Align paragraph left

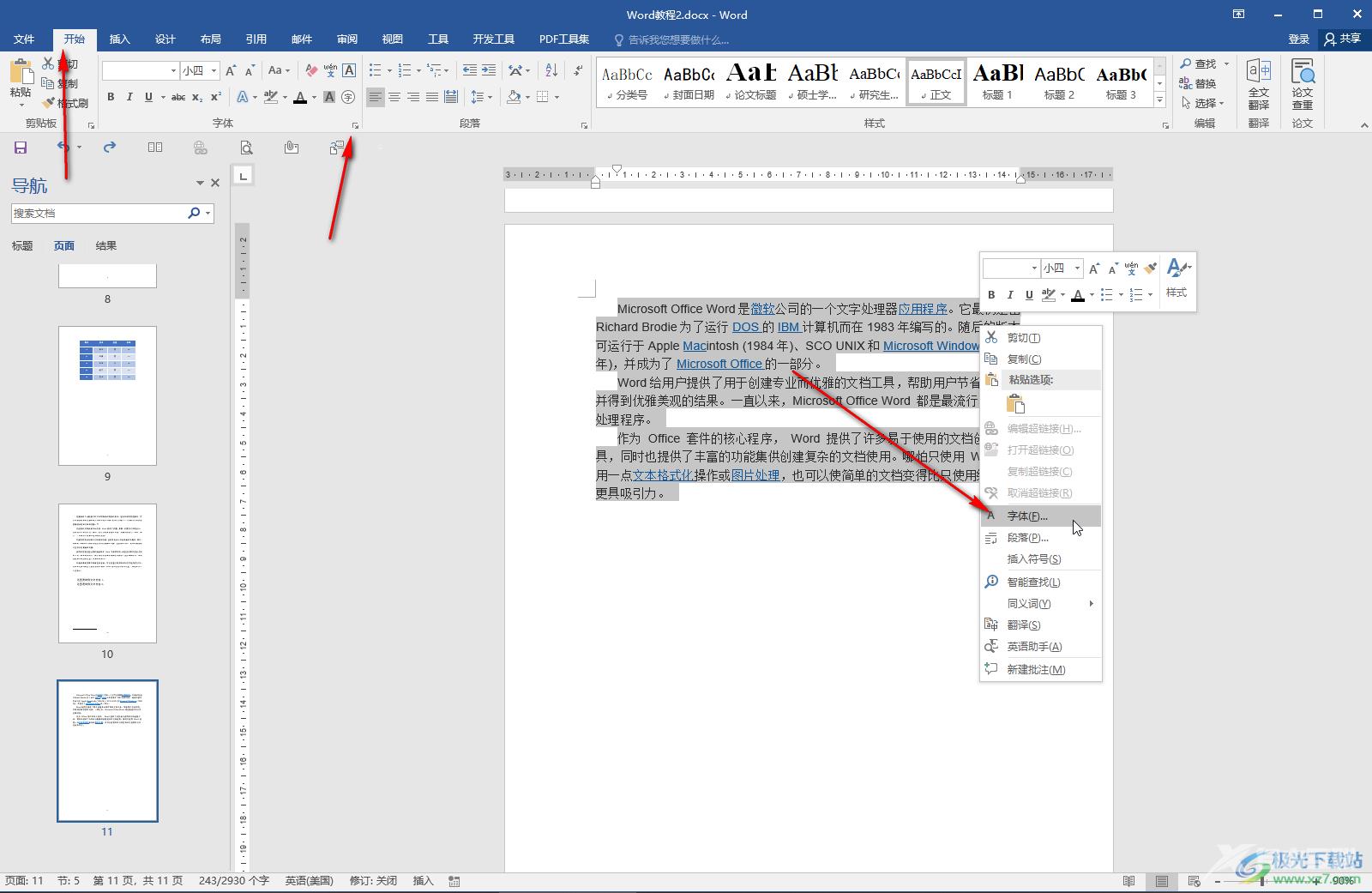(x=376, y=97)
